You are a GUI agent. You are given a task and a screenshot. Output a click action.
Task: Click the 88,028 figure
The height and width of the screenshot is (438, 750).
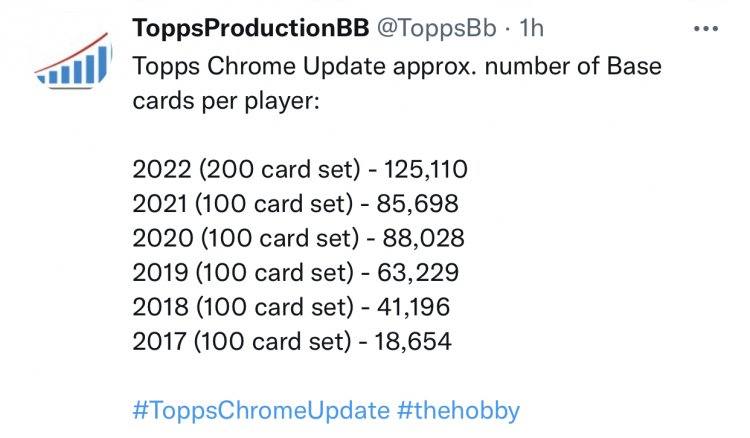423,238
